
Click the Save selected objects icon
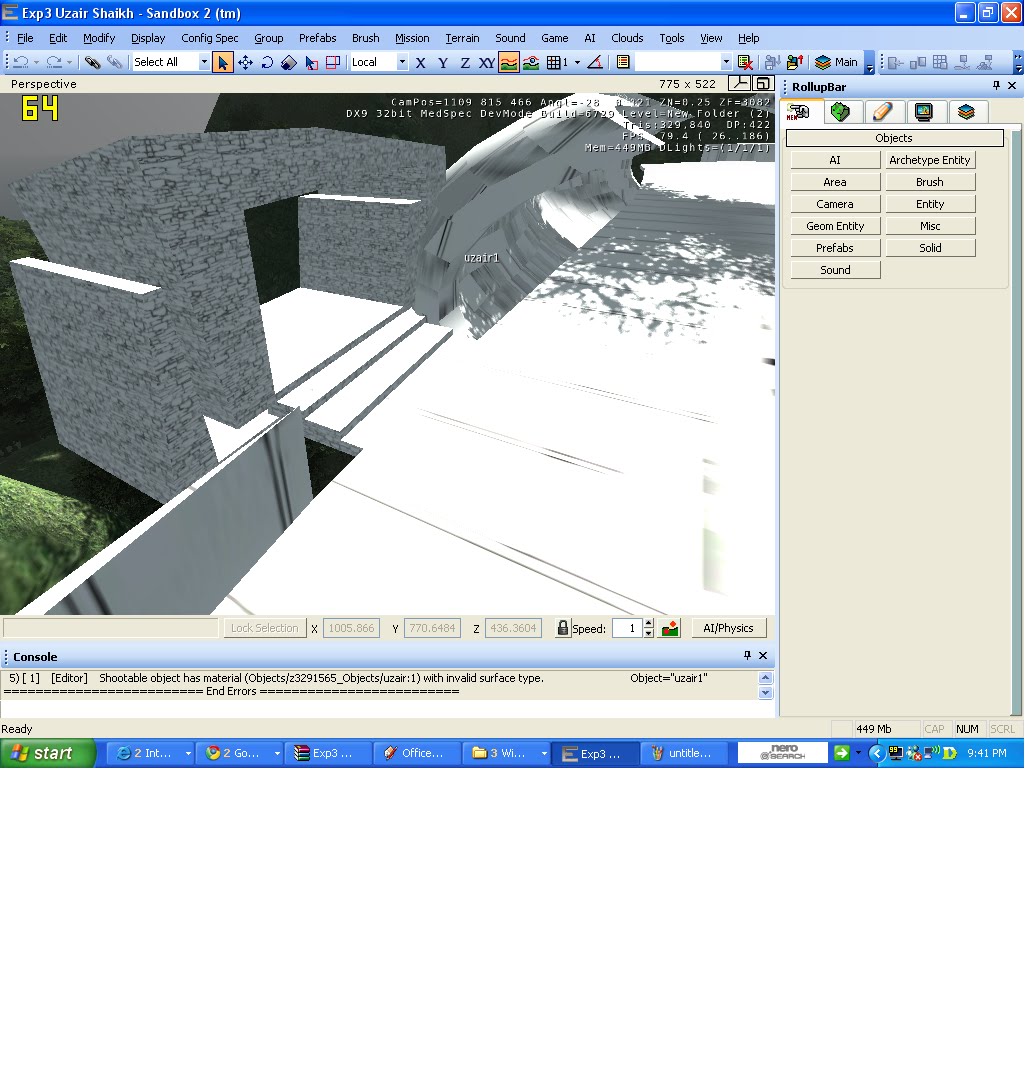pyautogui.click(x=773, y=62)
